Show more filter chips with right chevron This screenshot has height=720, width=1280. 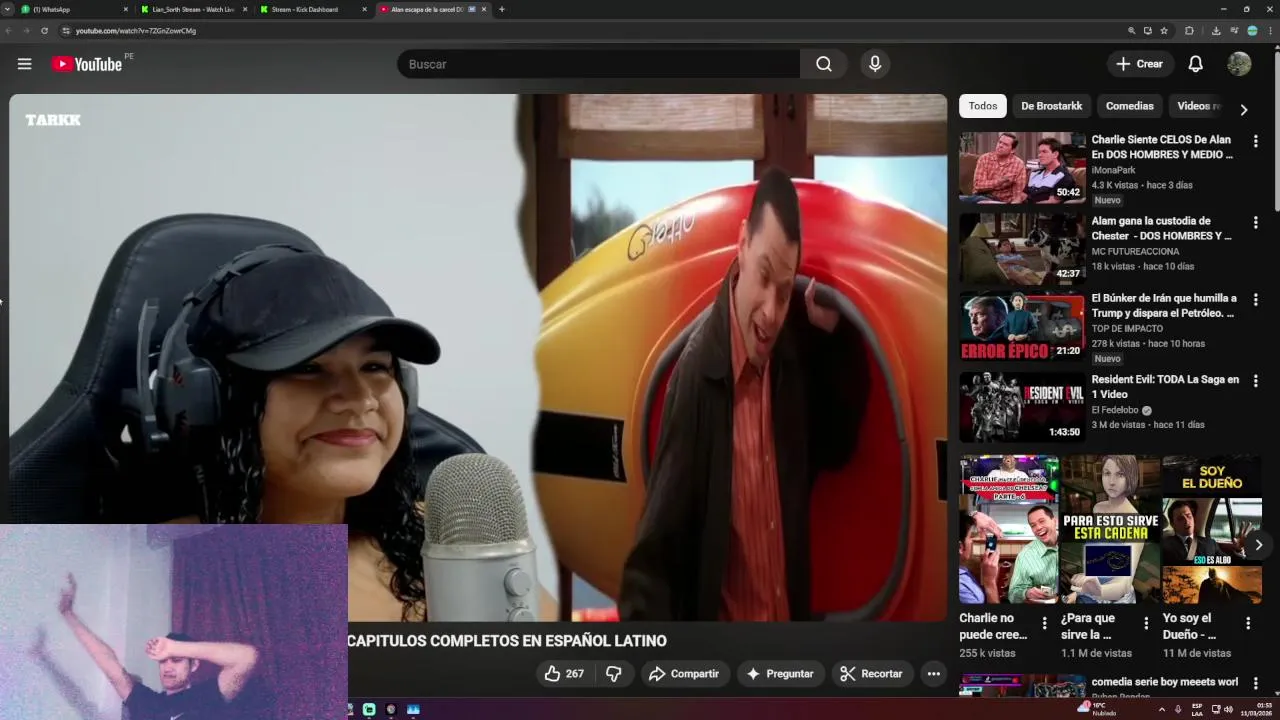(x=1244, y=110)
